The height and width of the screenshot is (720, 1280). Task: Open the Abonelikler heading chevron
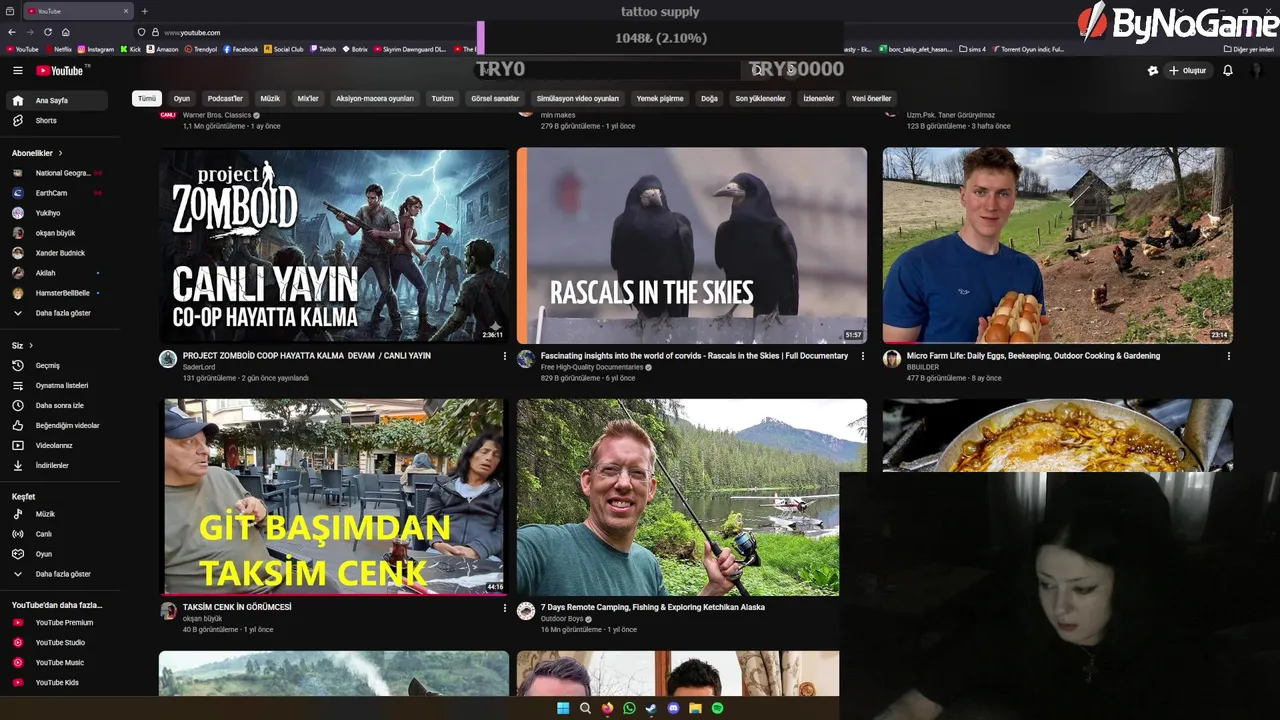(x=60, y=153)
